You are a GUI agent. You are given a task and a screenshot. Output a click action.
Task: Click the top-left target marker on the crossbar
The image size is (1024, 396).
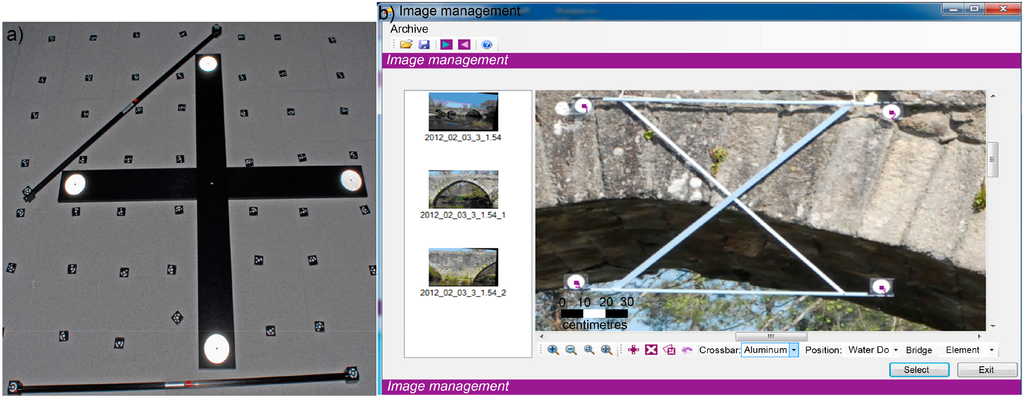click(583, 105)
